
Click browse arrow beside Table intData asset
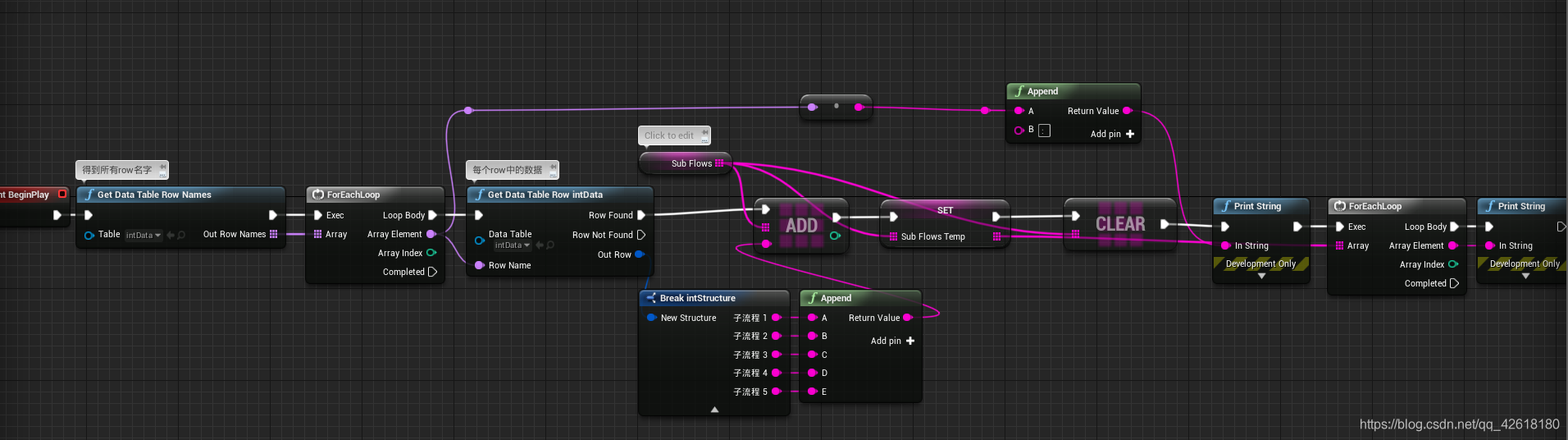click(x=171, y=235)
